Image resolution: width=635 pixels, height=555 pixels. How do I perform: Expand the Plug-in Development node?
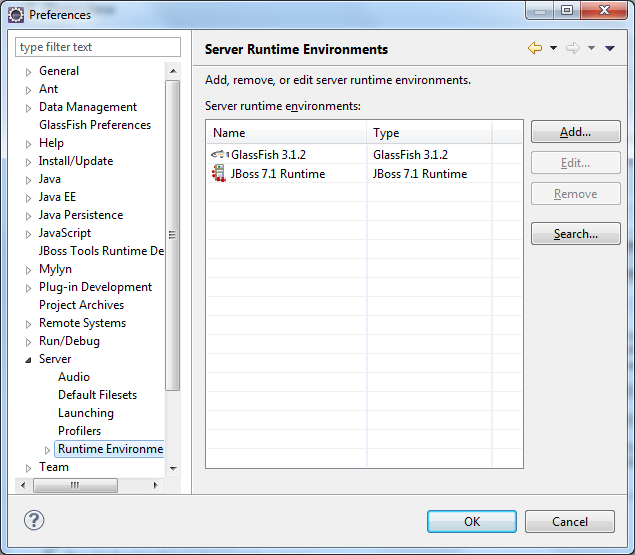[x=28, y=288]
